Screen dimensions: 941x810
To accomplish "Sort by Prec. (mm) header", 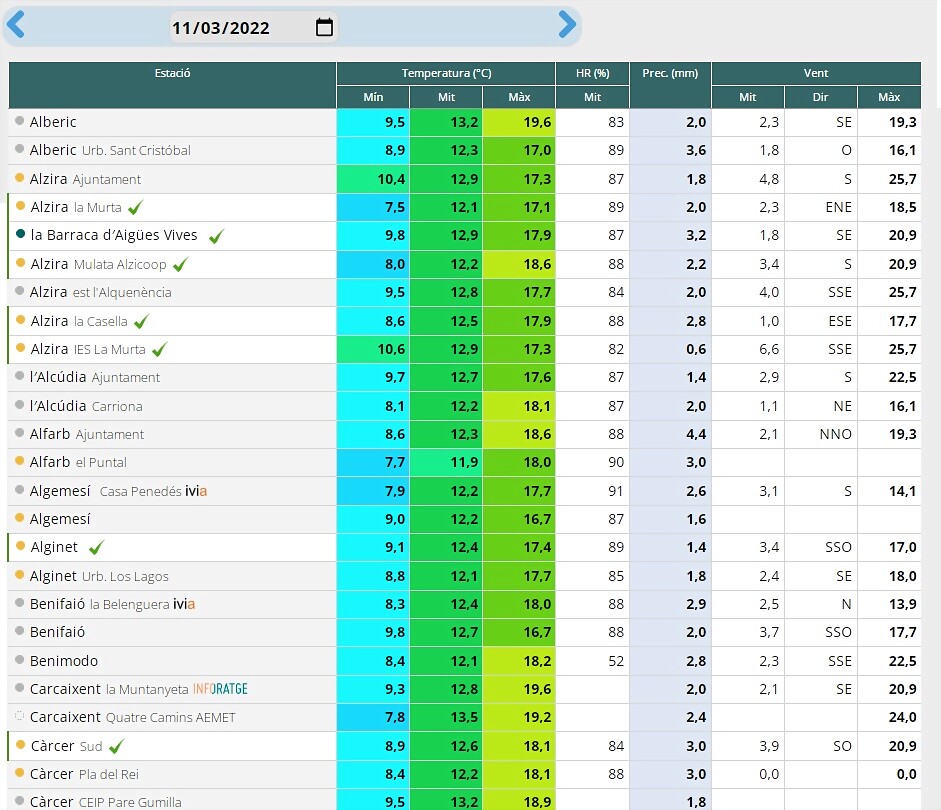I will coord(670,85).
